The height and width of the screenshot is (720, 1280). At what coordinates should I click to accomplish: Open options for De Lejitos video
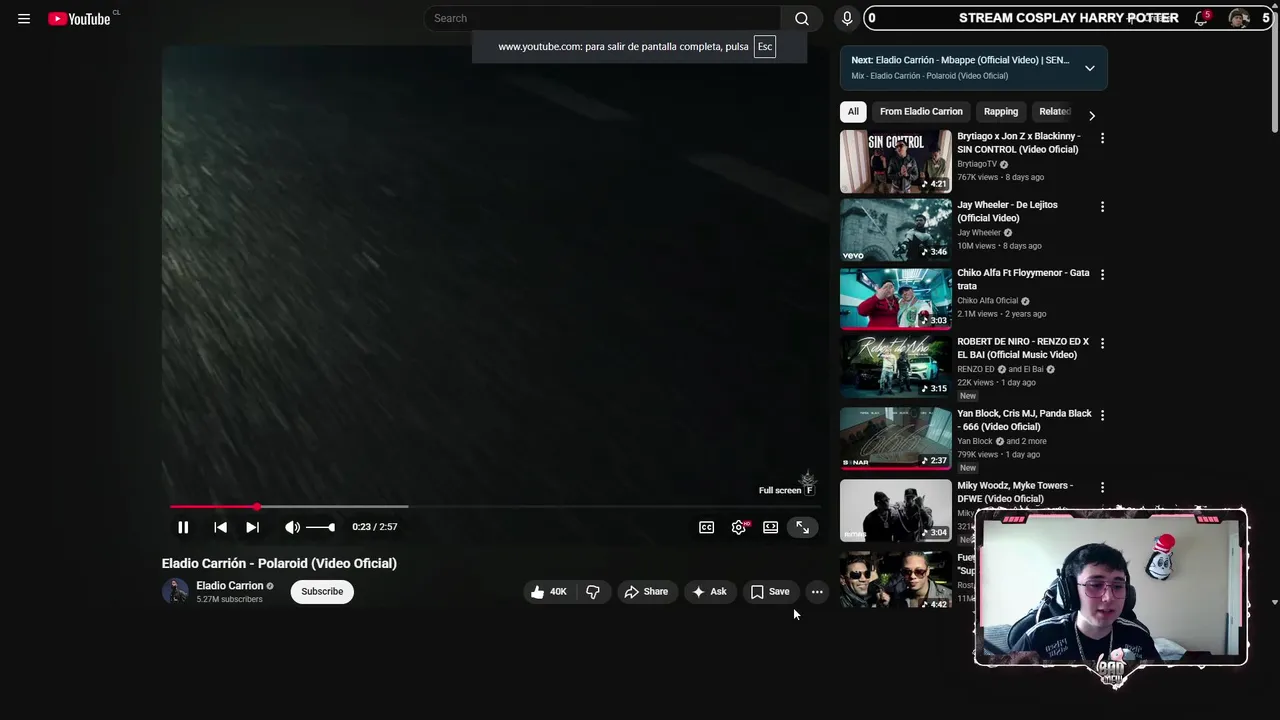pyautogui.click(x=1102, y=207)
